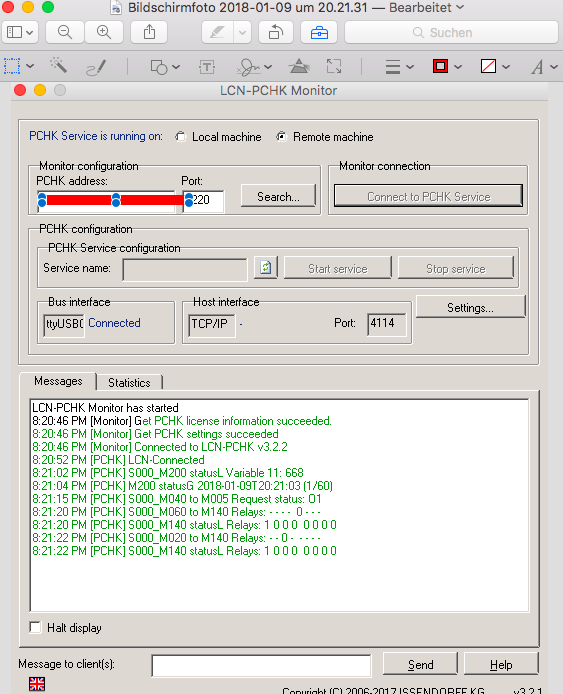Click log line '8:20:52 PM [PCHK] LCN-Connected'

point(118,460)
